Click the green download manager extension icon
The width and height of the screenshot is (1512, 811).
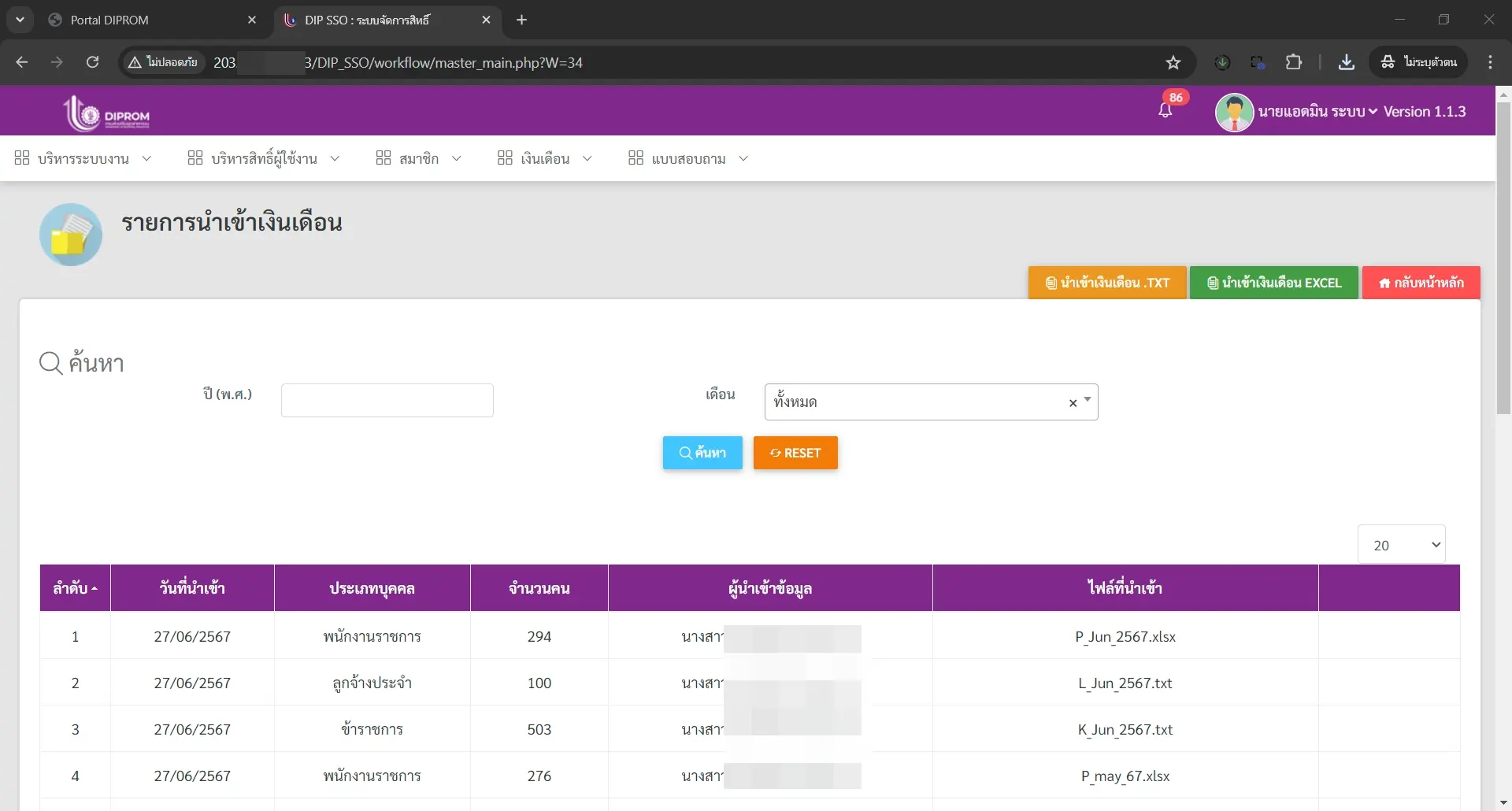(x=1222, y=62)
